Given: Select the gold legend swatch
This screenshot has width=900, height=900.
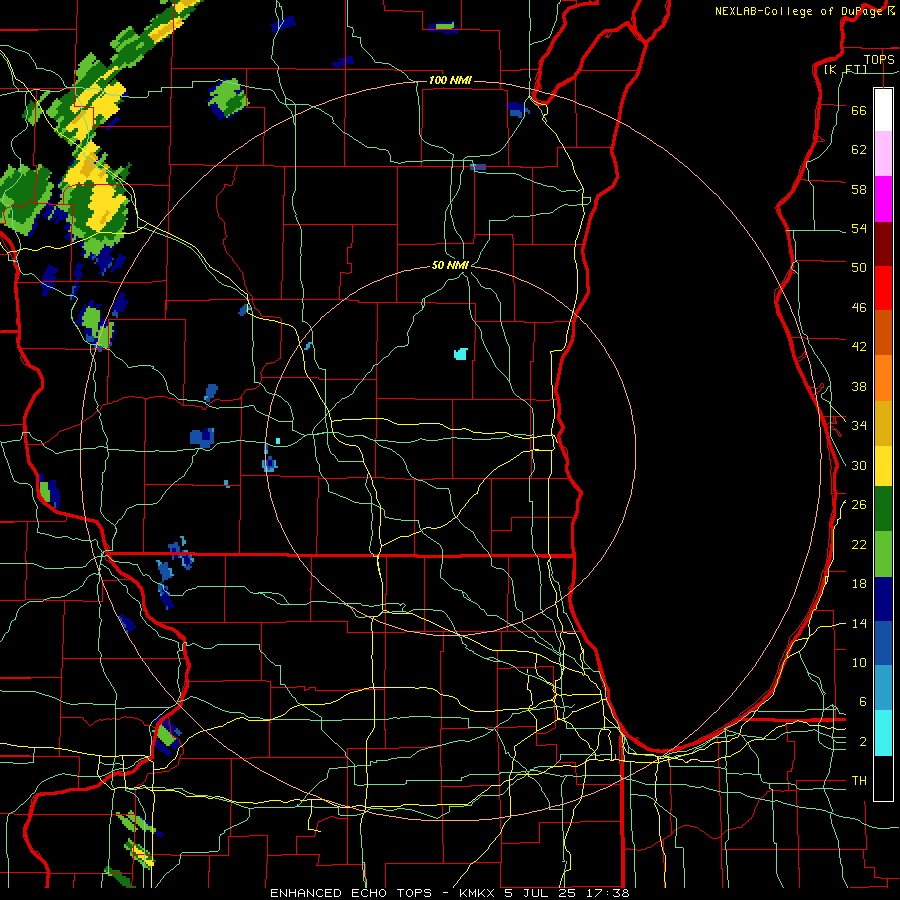Looking at the screenshot, I should (883, 423).
